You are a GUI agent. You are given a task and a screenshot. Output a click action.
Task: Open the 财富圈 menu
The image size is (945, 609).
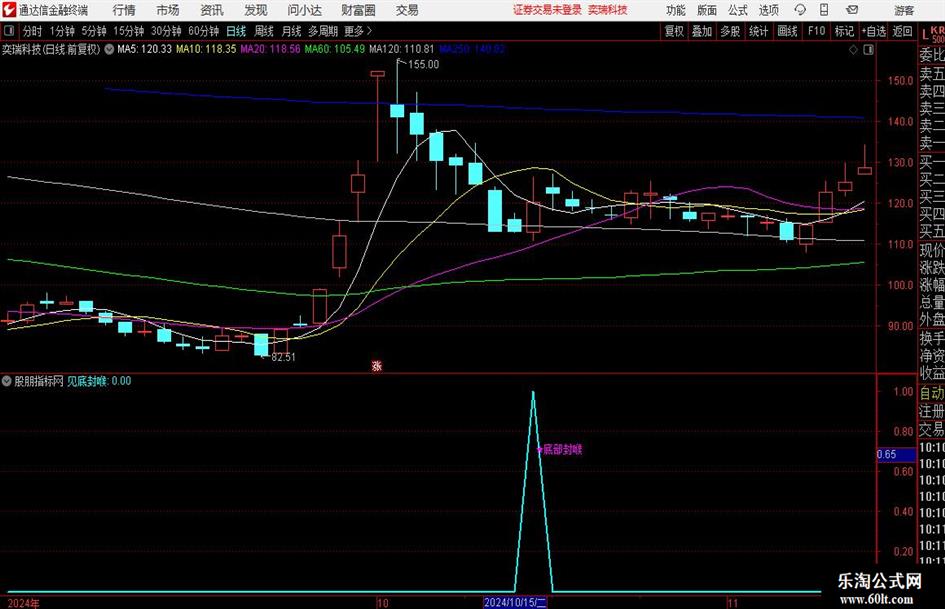coord(358,10)
